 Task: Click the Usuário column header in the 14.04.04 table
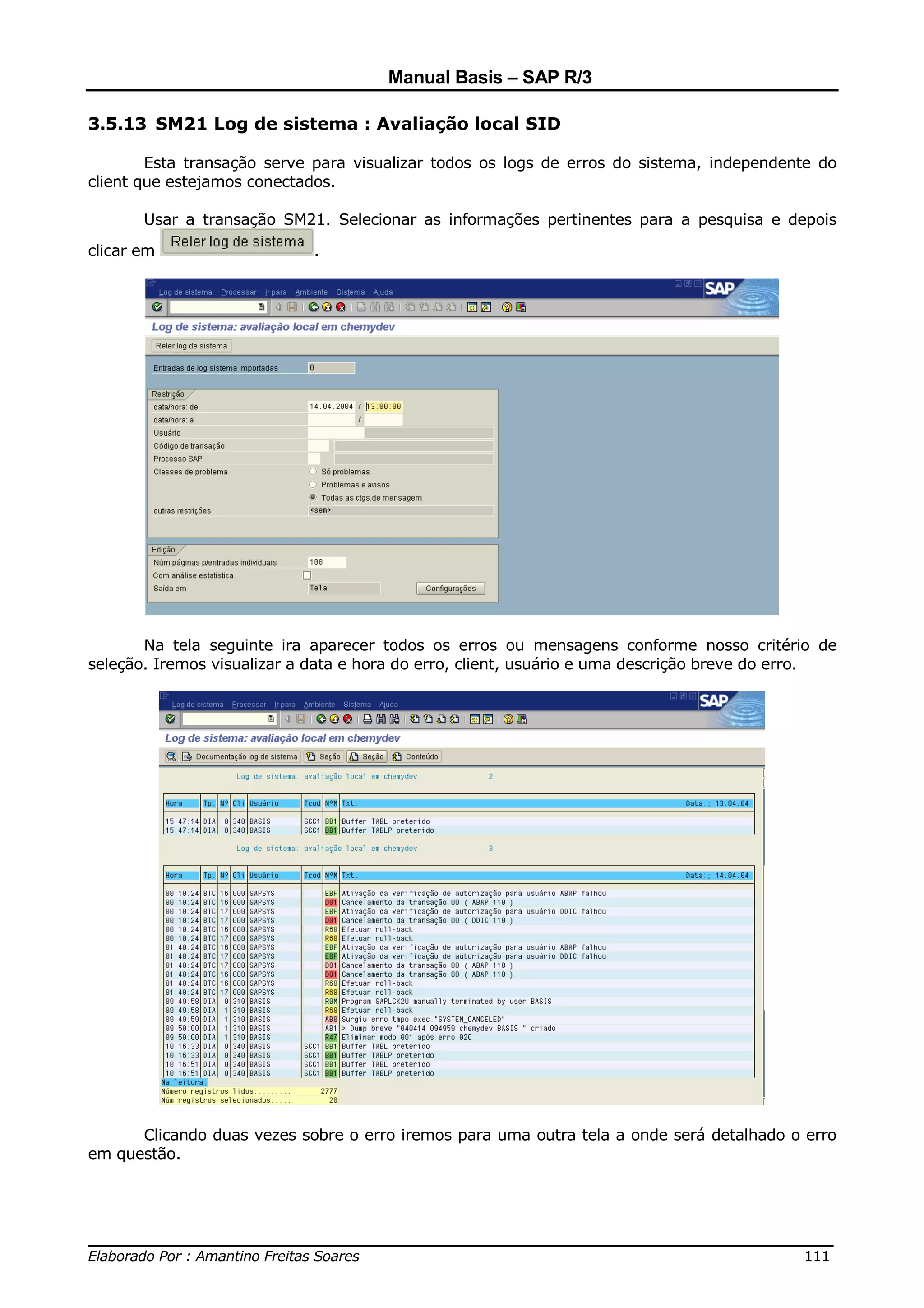274,876
